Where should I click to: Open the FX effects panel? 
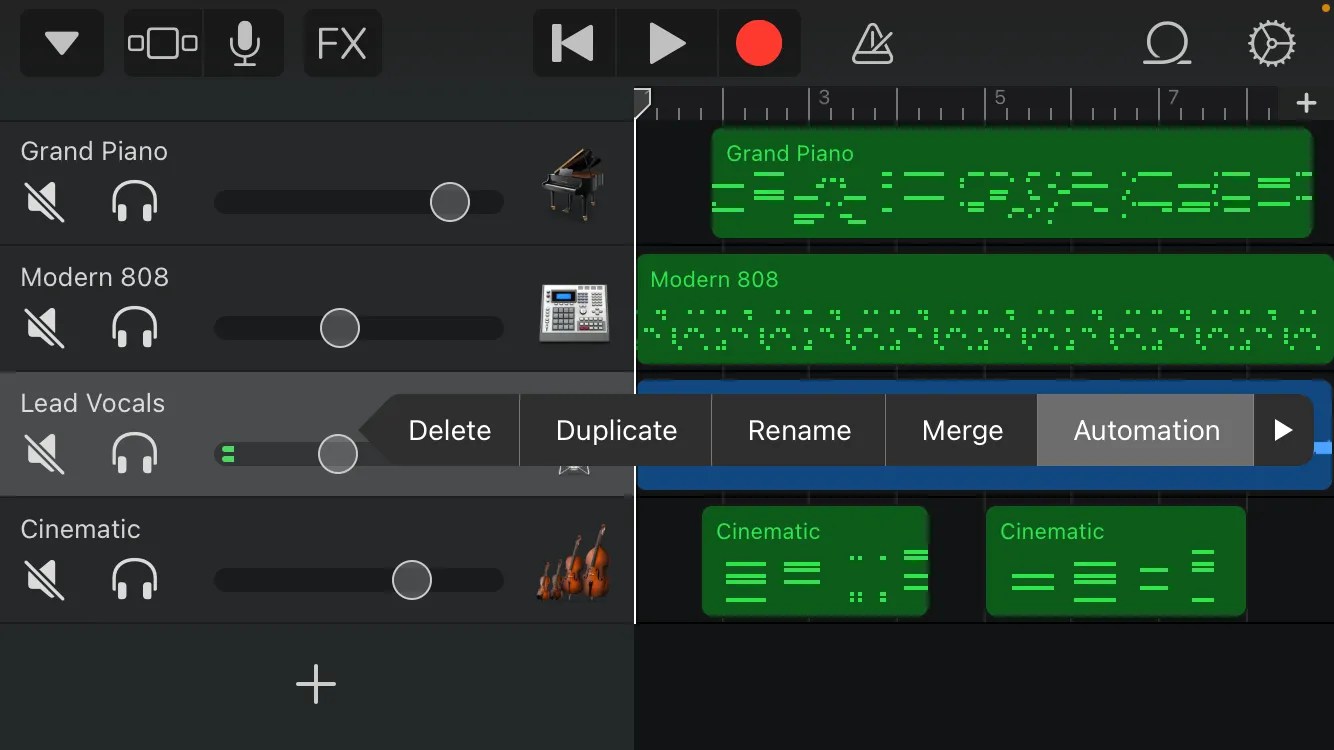click(x=342, y=42)
